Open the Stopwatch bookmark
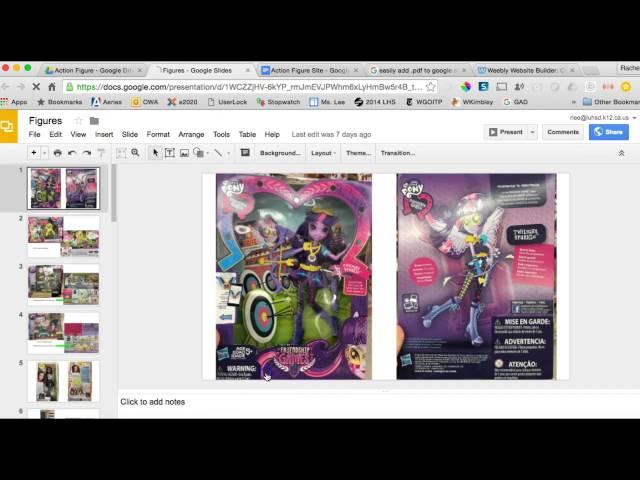Image resolution: width=640 pixels, height=480 pixels. [x=278, y=102]
